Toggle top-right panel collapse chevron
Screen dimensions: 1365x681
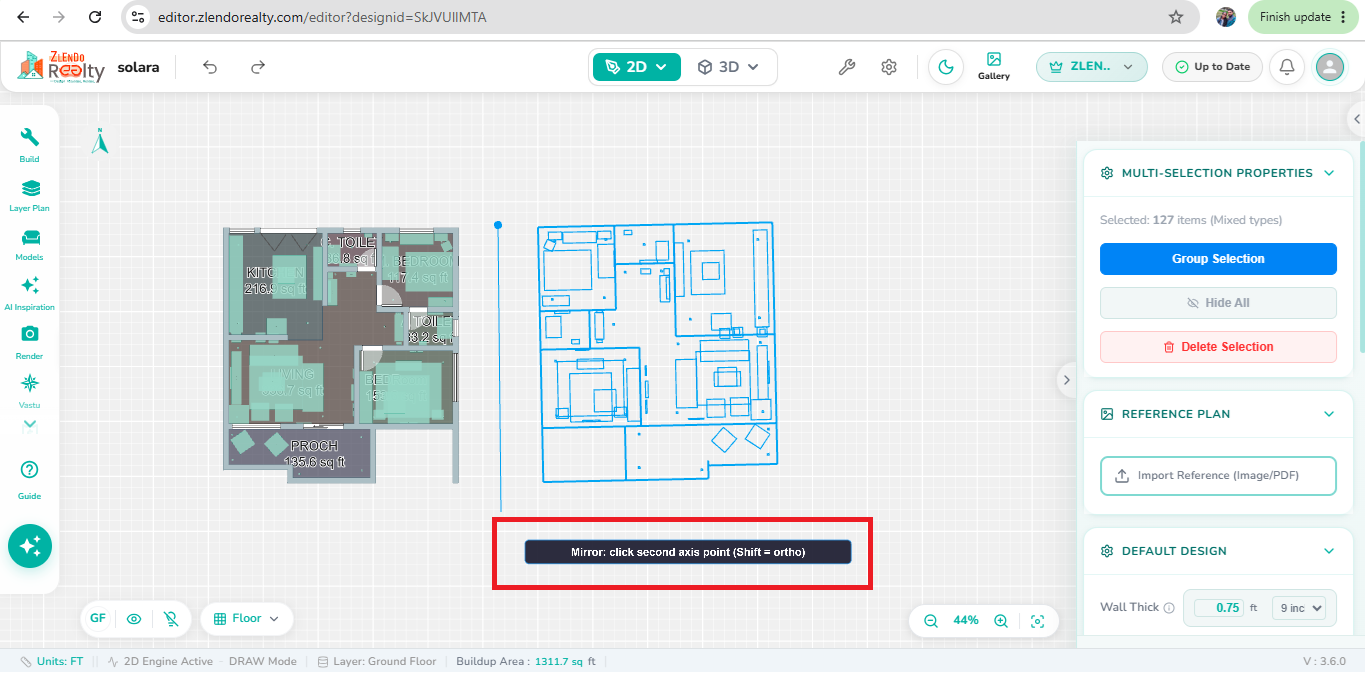(x=1356, y=118)
